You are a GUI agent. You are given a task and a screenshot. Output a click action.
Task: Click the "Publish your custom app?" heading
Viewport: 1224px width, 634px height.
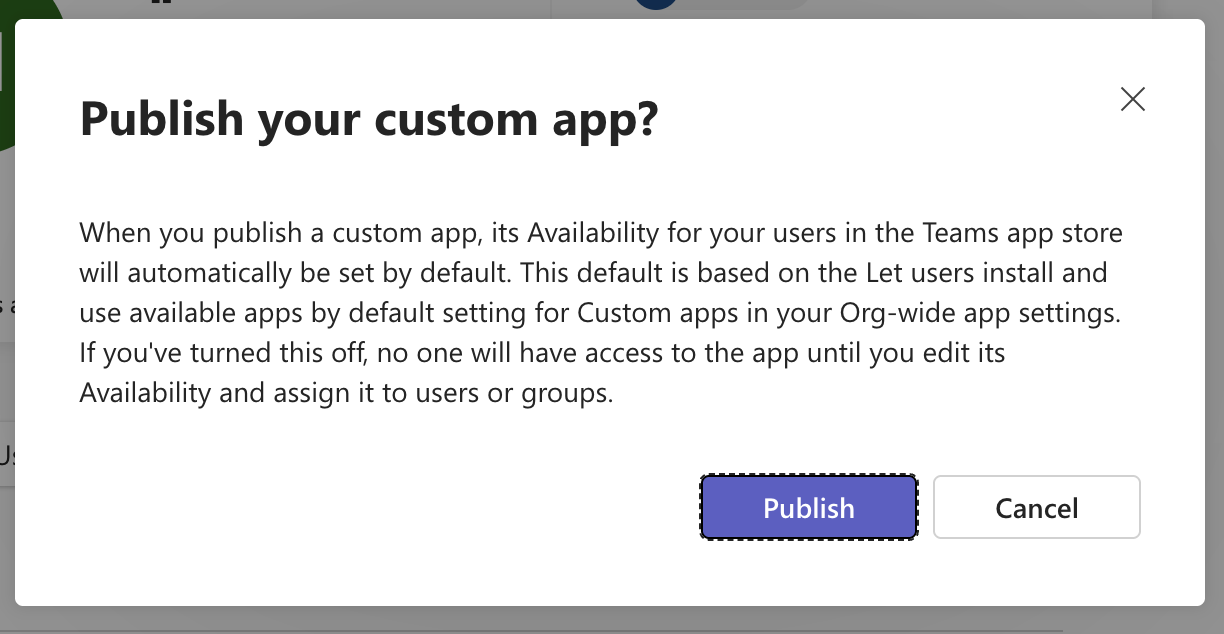click(x=369, y=119)
